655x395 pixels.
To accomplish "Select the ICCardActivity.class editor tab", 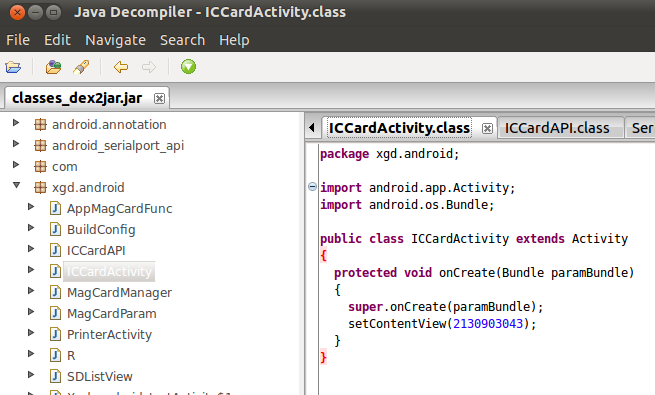I will 399,128.
